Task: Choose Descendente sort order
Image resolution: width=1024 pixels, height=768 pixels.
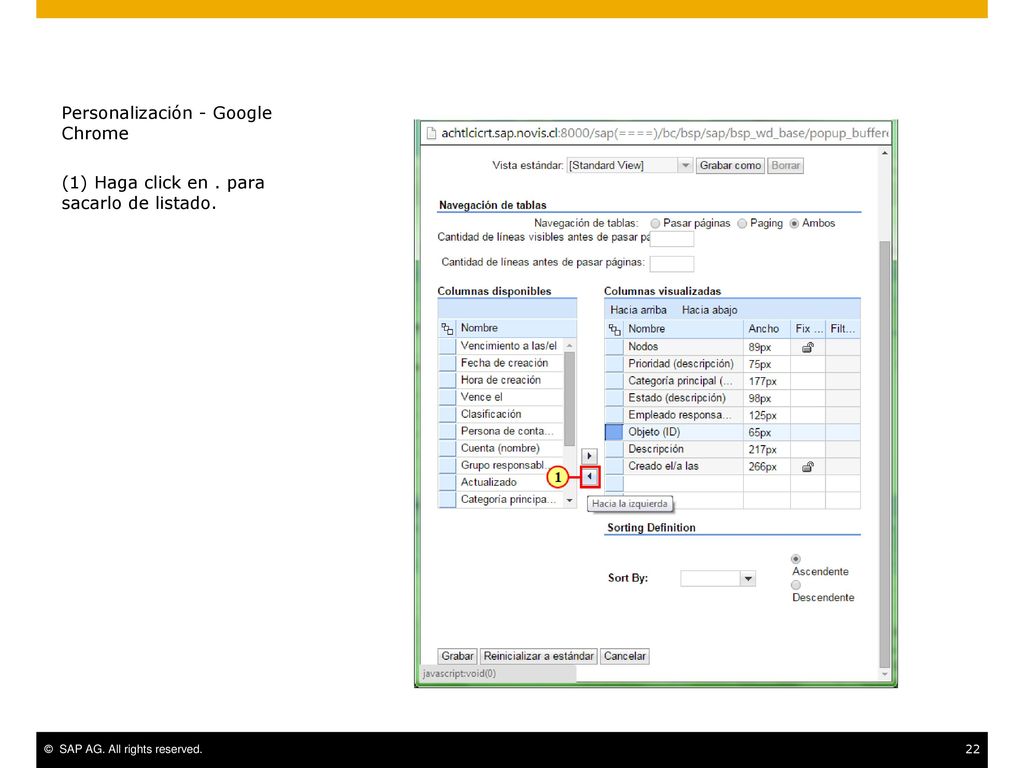Action: pyautogui.click(x=795, y=585)
